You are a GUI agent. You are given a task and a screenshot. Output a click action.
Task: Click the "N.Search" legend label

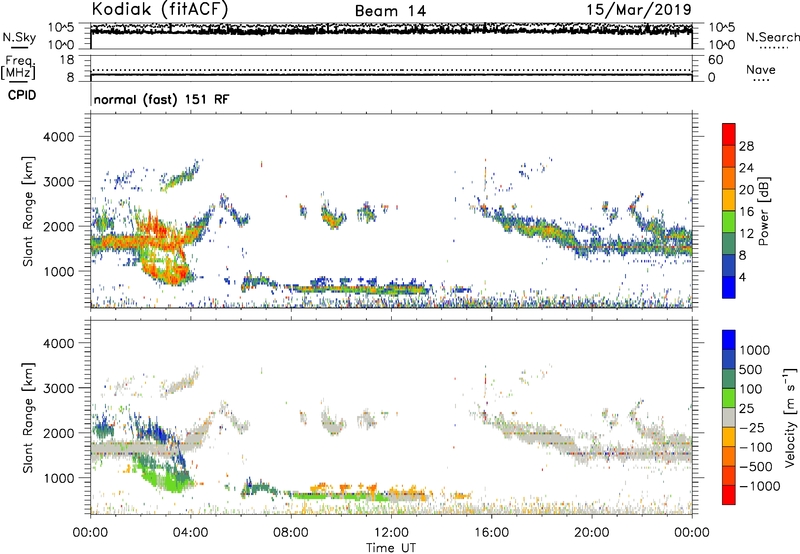pyautogui.click(x=772, y=37)
